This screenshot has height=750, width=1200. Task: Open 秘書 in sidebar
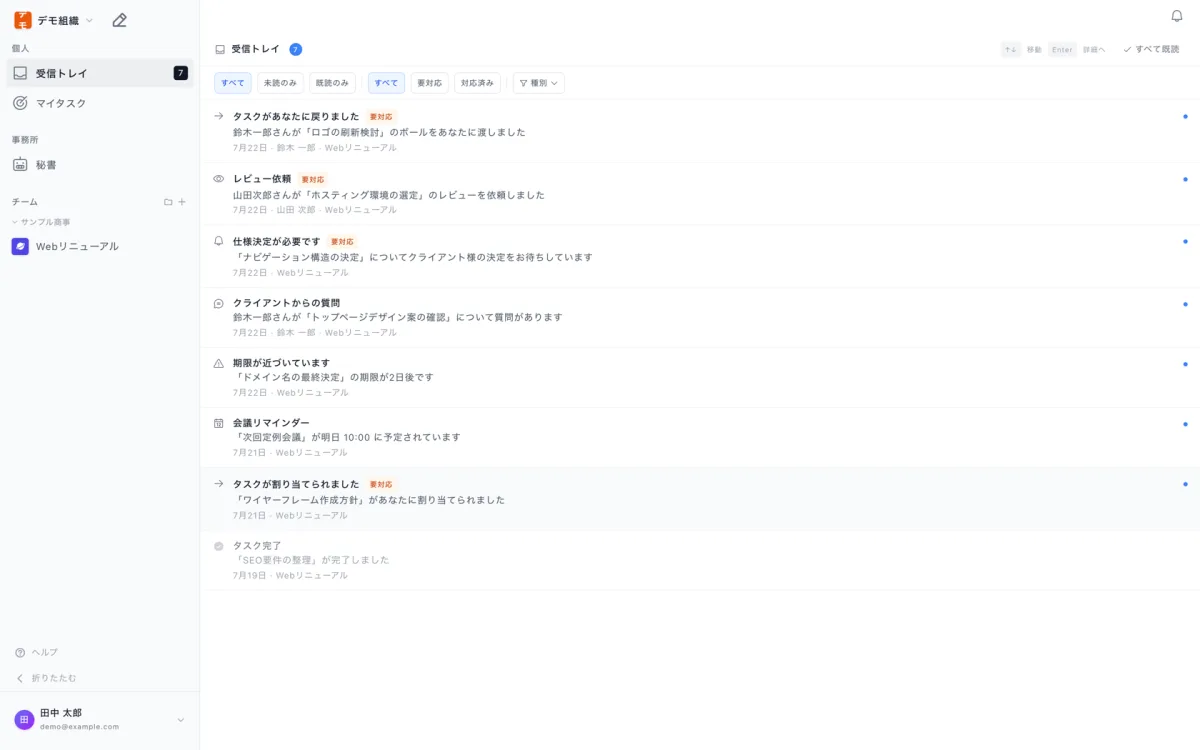99,165
